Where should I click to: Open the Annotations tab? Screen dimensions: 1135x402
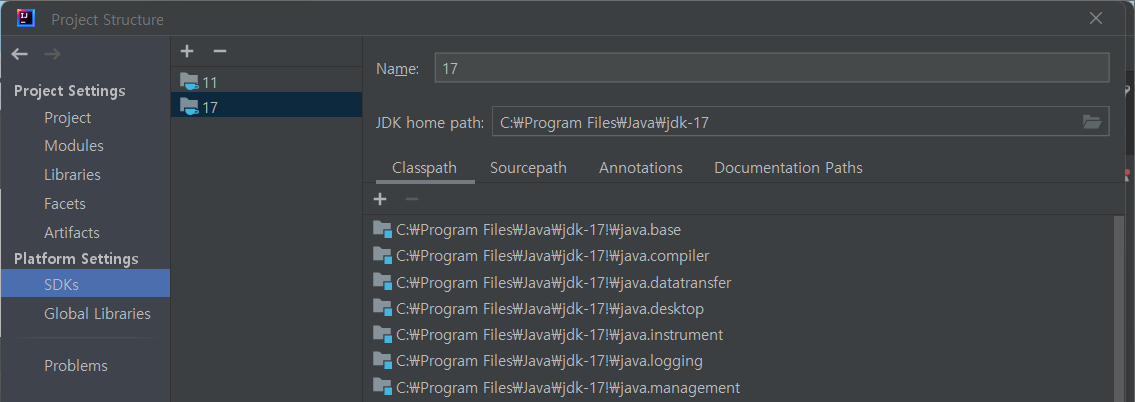pyautogui.click(x=641, y=168)
